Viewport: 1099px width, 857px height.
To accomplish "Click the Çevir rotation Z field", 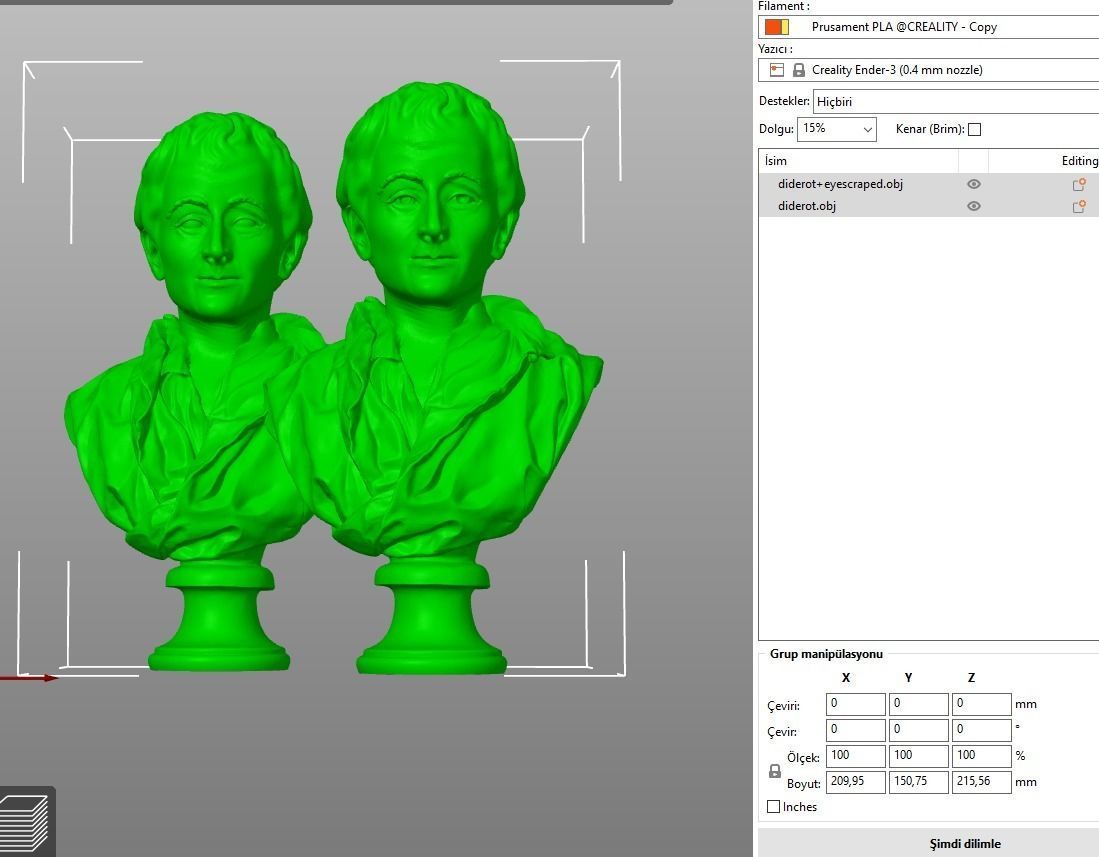I will point(981,730).
